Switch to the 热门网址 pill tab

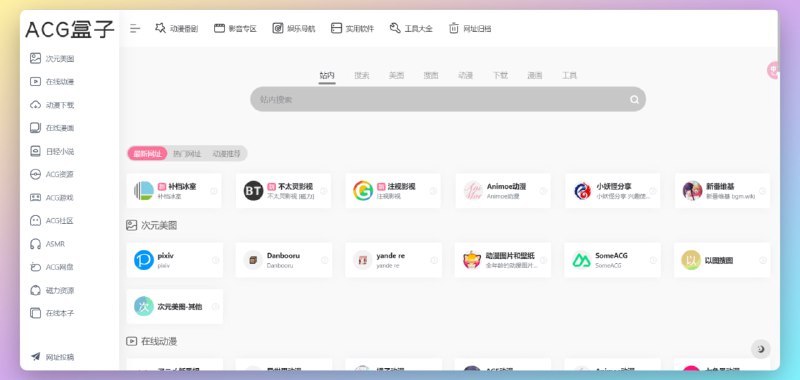(x=187, y=154)
